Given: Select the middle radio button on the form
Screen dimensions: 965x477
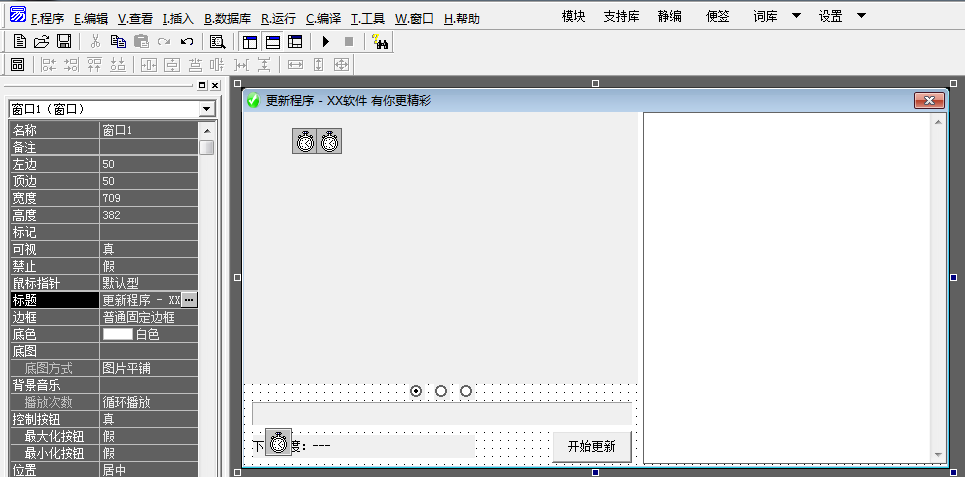Looking at the screenshot, I should [x=441, y=391].
